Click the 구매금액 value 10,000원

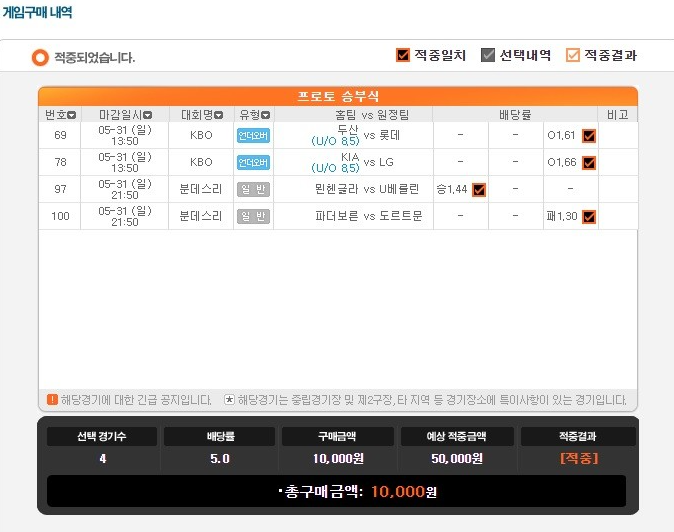(338, 459)
